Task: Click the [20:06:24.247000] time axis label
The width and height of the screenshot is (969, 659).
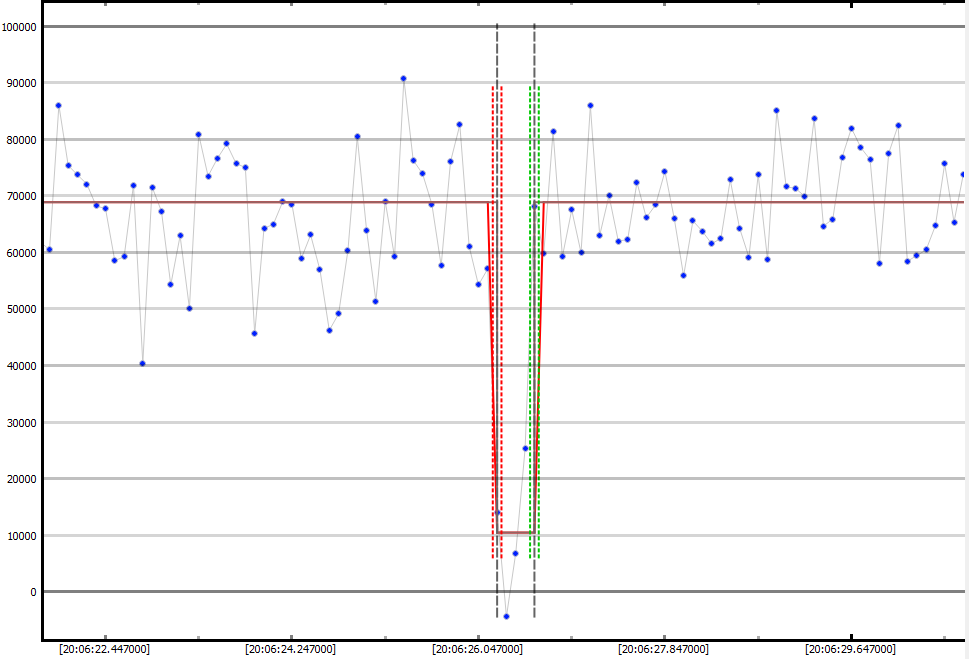Action: tap(290, 649)
